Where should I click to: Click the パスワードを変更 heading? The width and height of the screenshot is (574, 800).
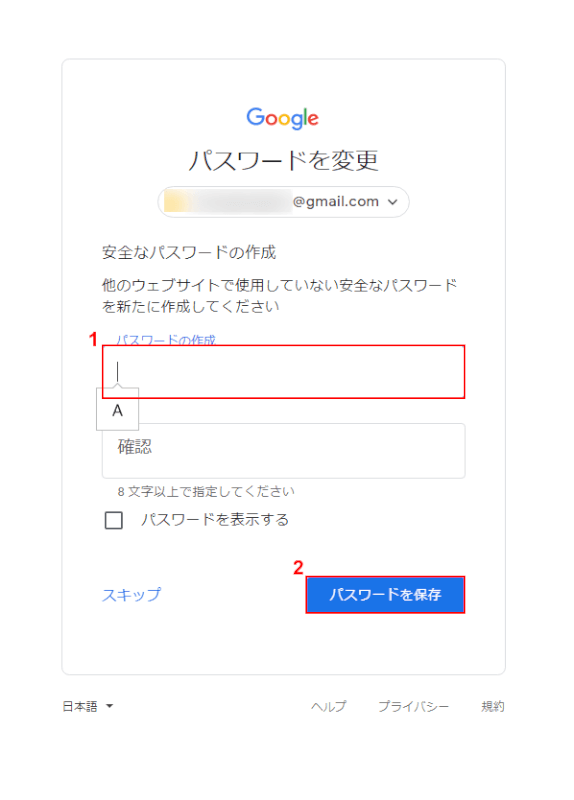(284, 160)
